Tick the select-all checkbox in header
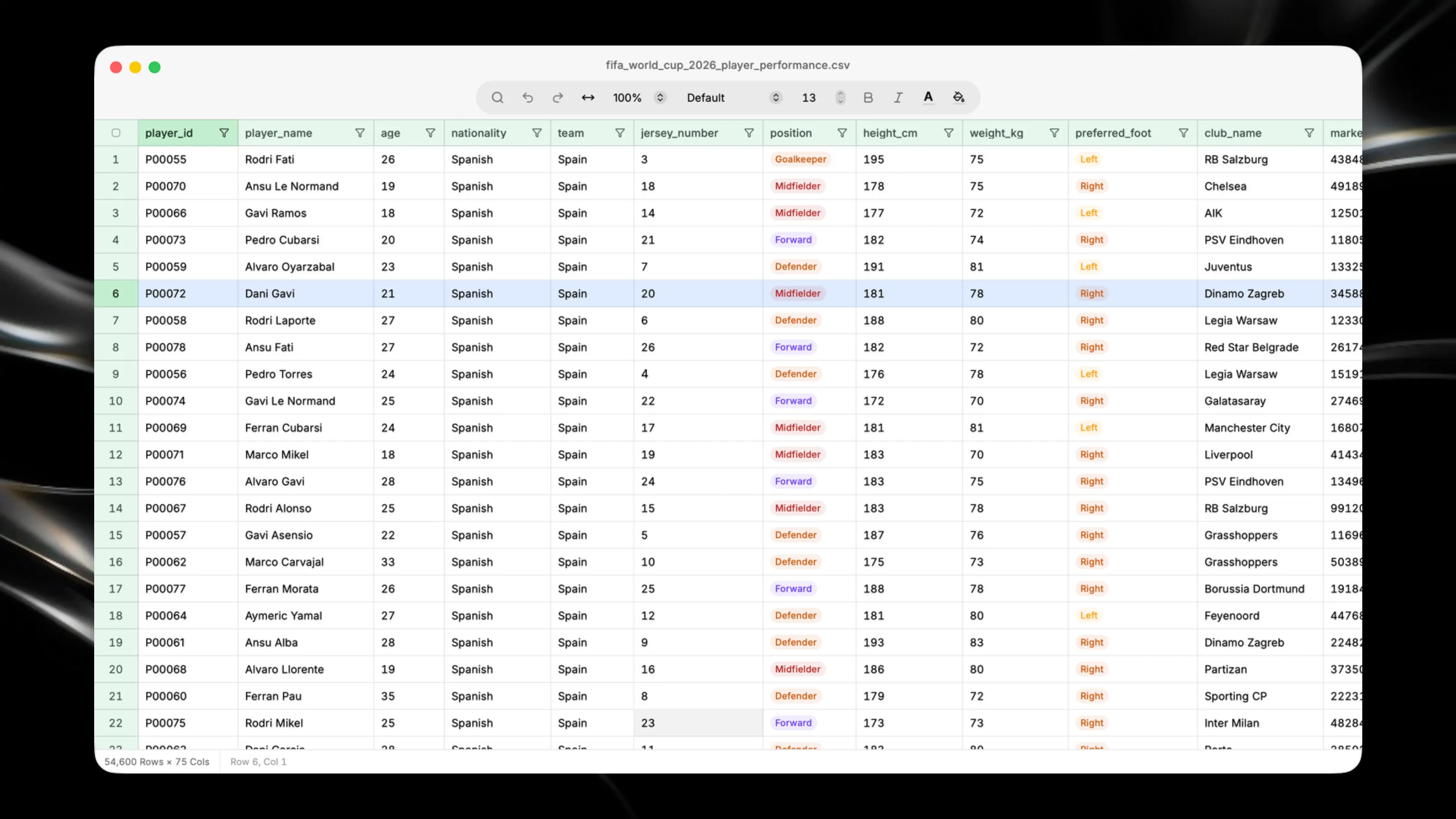 coord(116,133)
